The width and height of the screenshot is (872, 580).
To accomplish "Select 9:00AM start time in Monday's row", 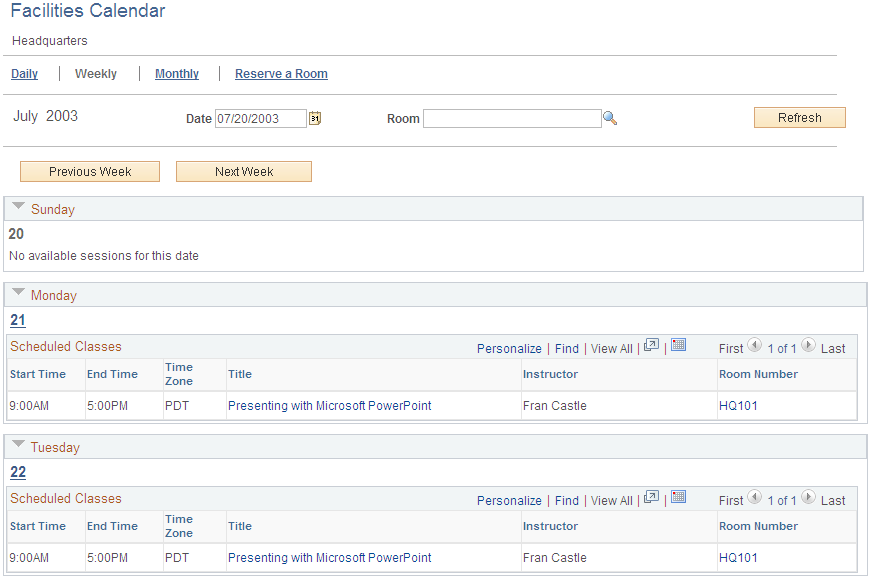I will (29, 406).
